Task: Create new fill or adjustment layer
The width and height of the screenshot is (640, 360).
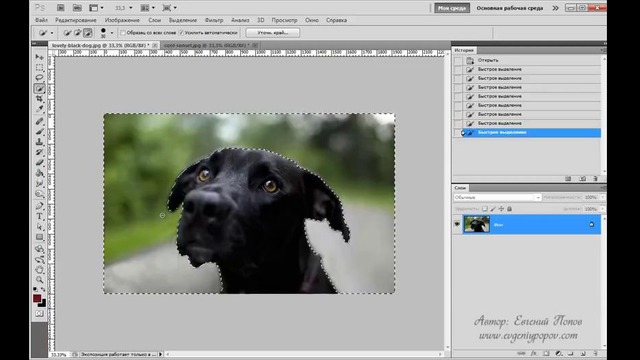Action: [558, 353]
